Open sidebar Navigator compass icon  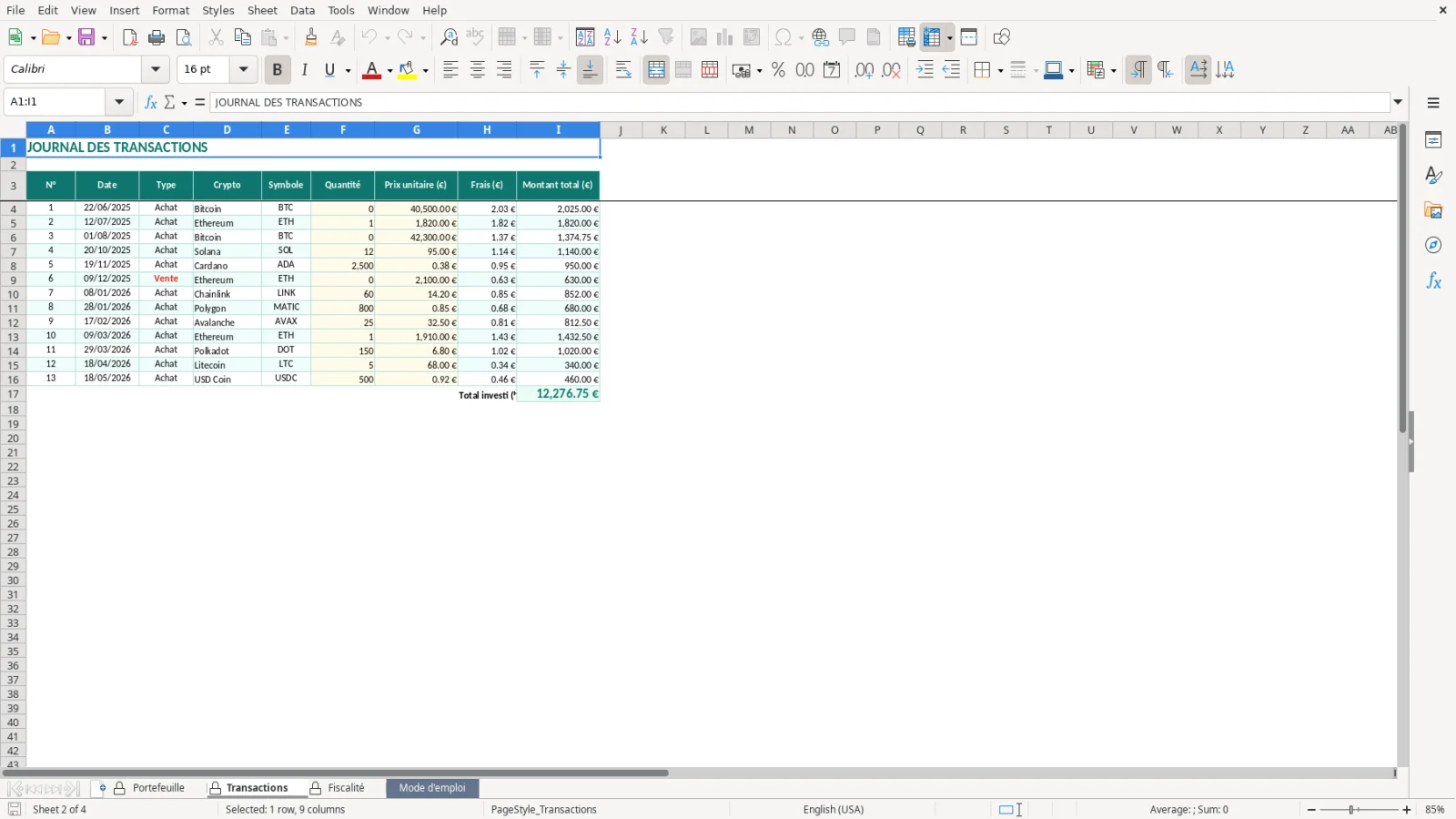coord(1434,246)
